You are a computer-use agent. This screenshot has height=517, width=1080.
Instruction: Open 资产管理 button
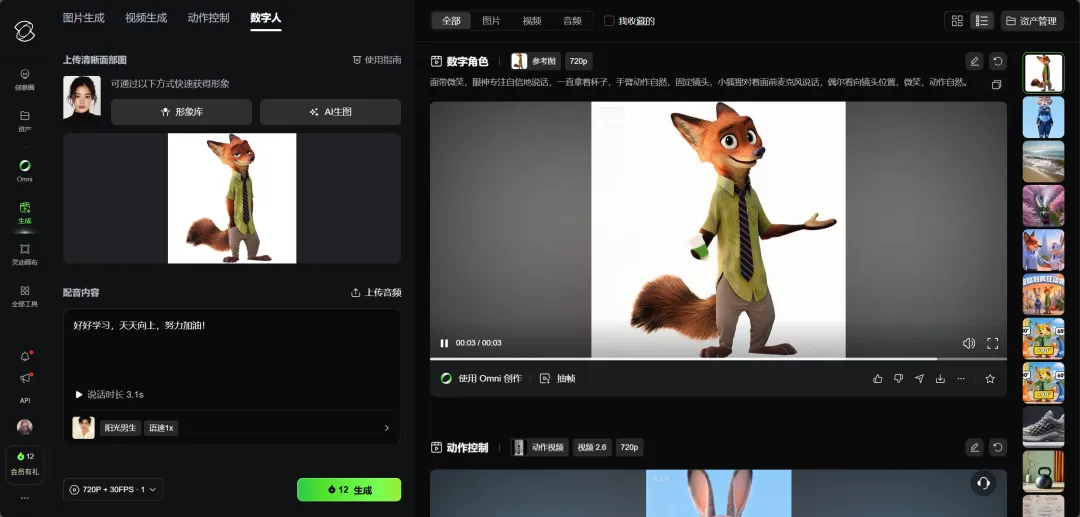[1031, 21]
